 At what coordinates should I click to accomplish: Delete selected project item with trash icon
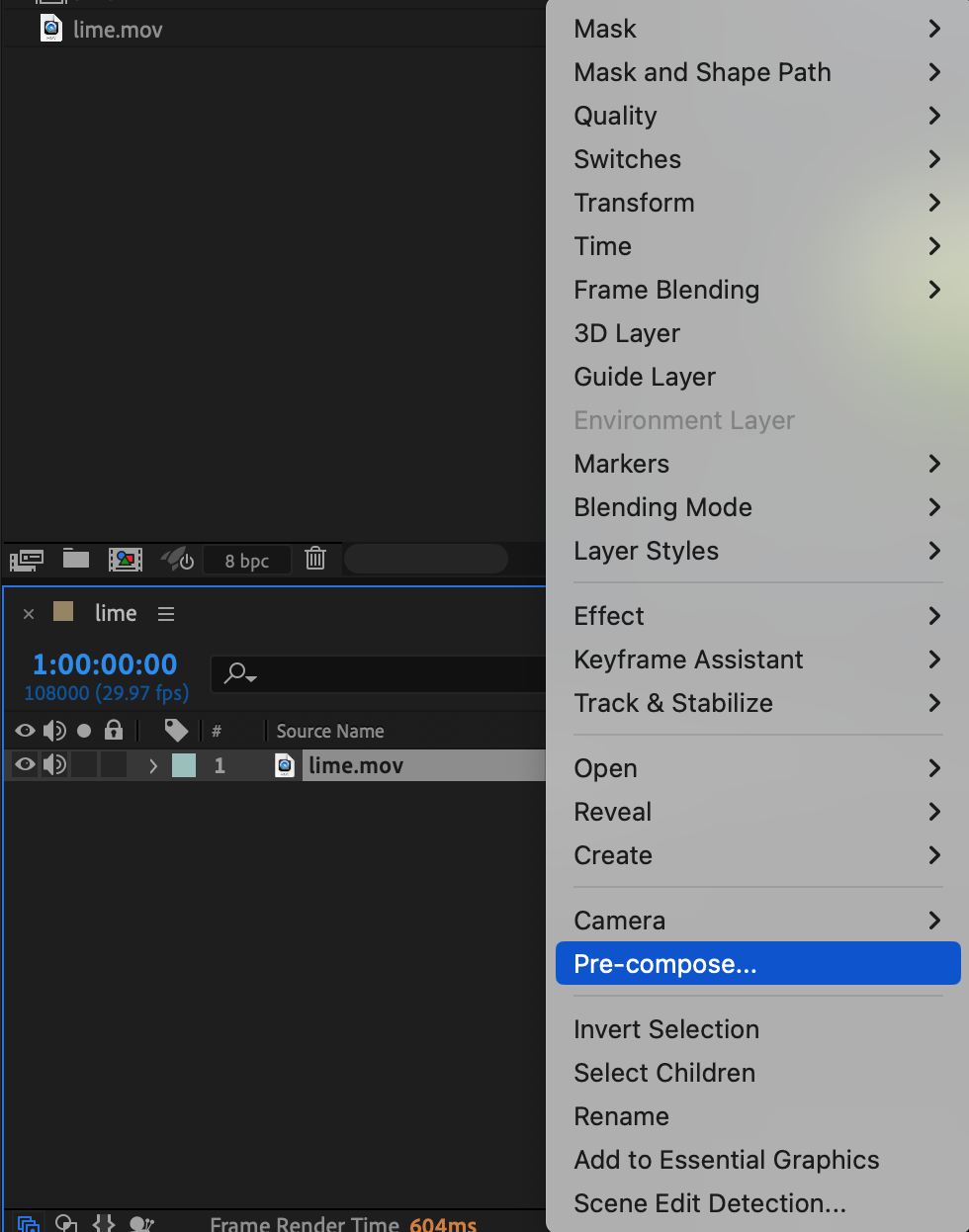pyautogui.click(x=315, y=559)
